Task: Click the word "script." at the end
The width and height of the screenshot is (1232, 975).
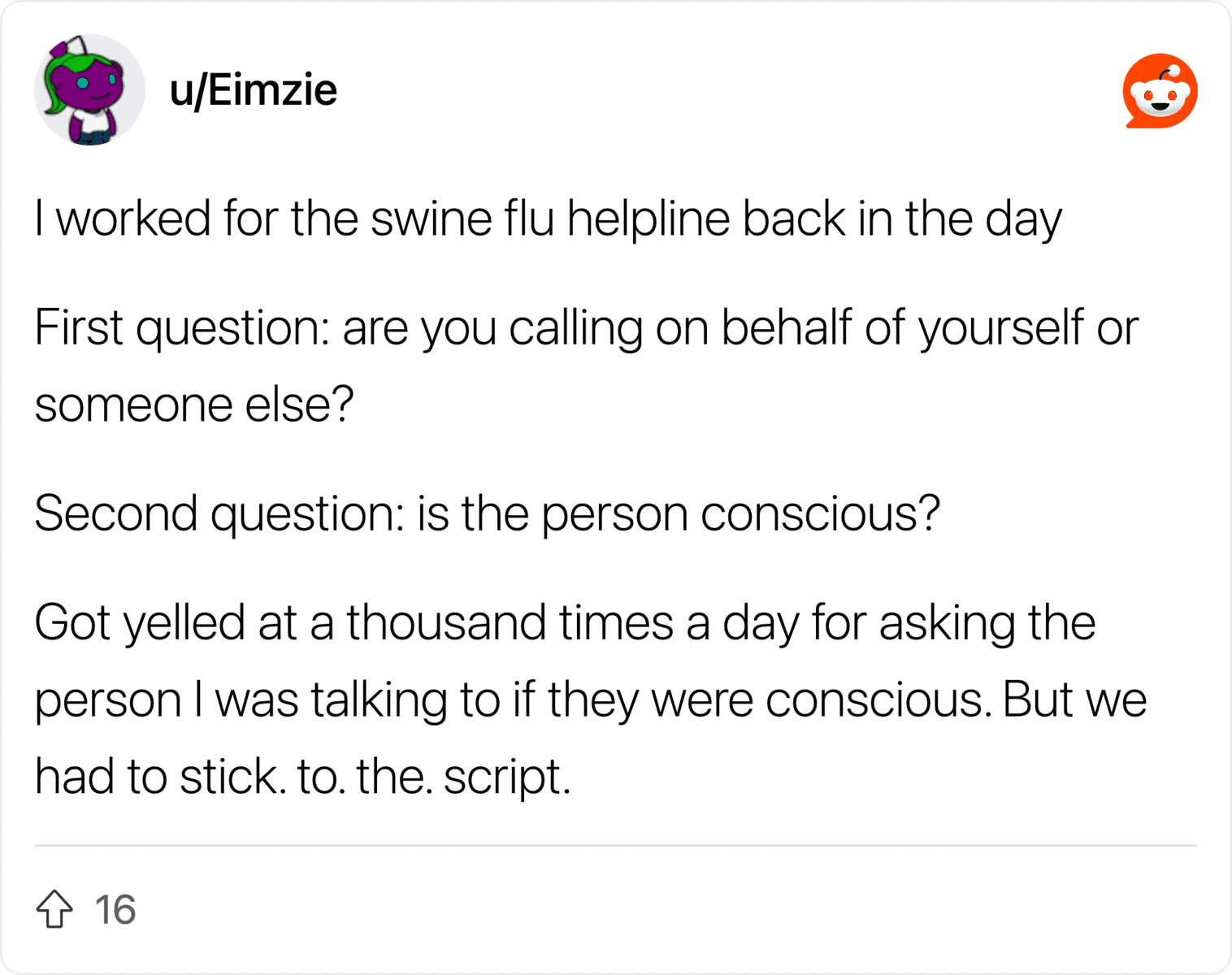Action: 507,778
